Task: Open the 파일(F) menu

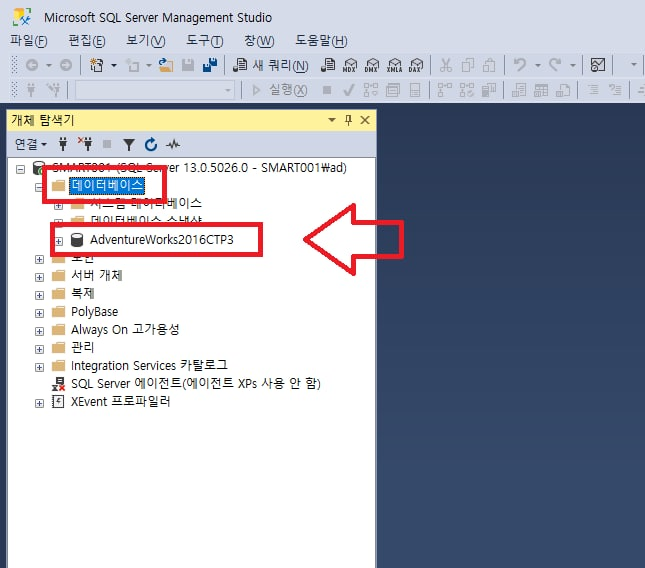Action: tap(29, 41)
